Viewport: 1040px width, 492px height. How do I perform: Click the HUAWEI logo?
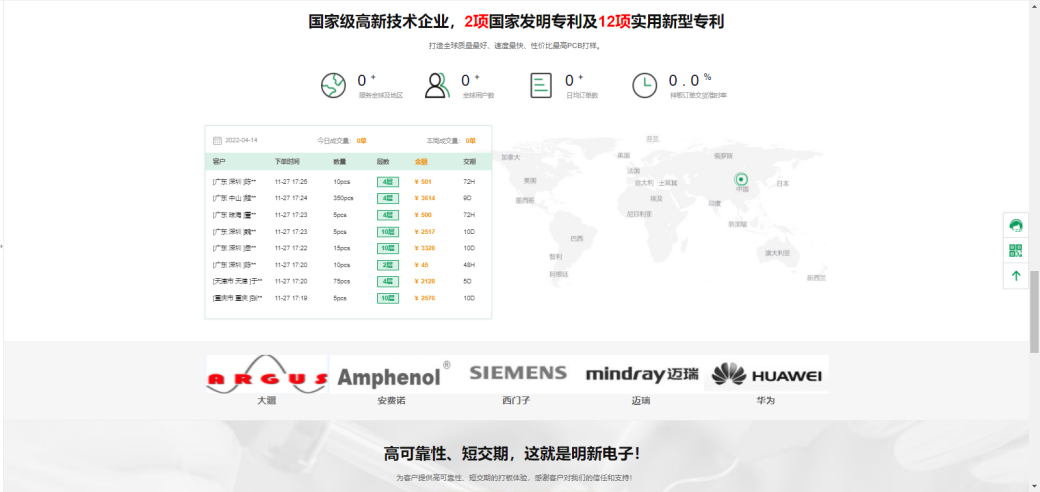(766, 375)
